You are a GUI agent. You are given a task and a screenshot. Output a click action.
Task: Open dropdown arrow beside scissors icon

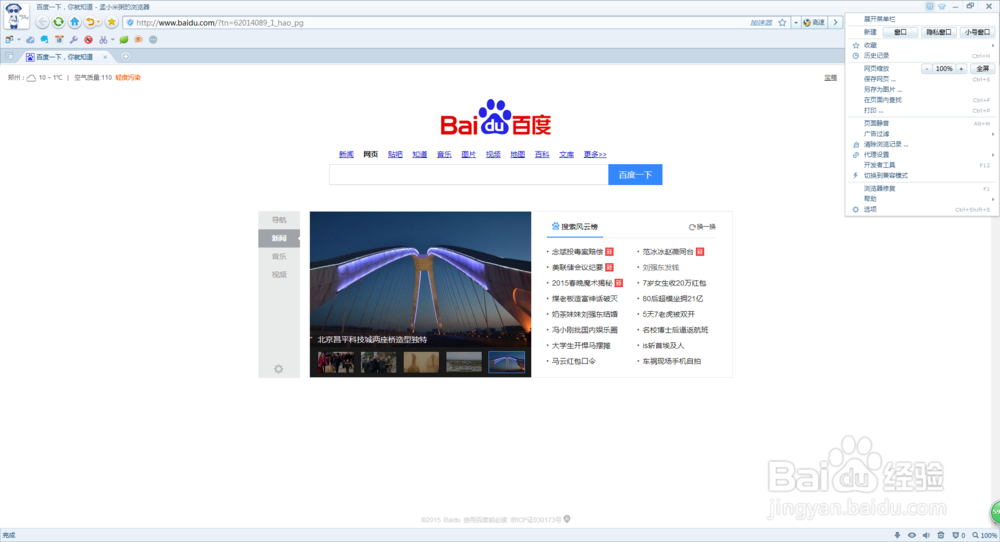[113, 40]
